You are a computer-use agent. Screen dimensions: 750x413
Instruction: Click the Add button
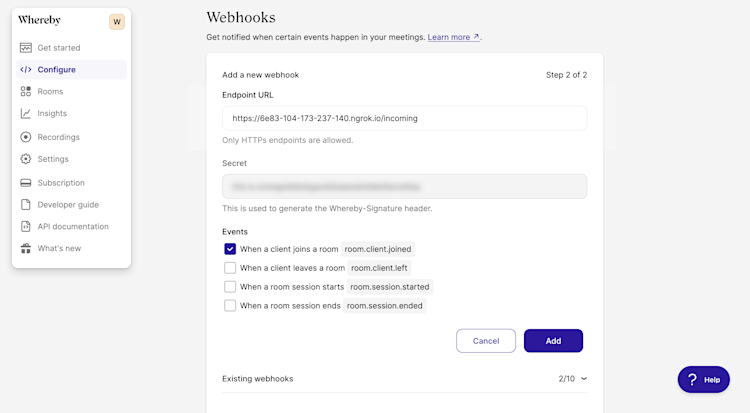(553, 341)
